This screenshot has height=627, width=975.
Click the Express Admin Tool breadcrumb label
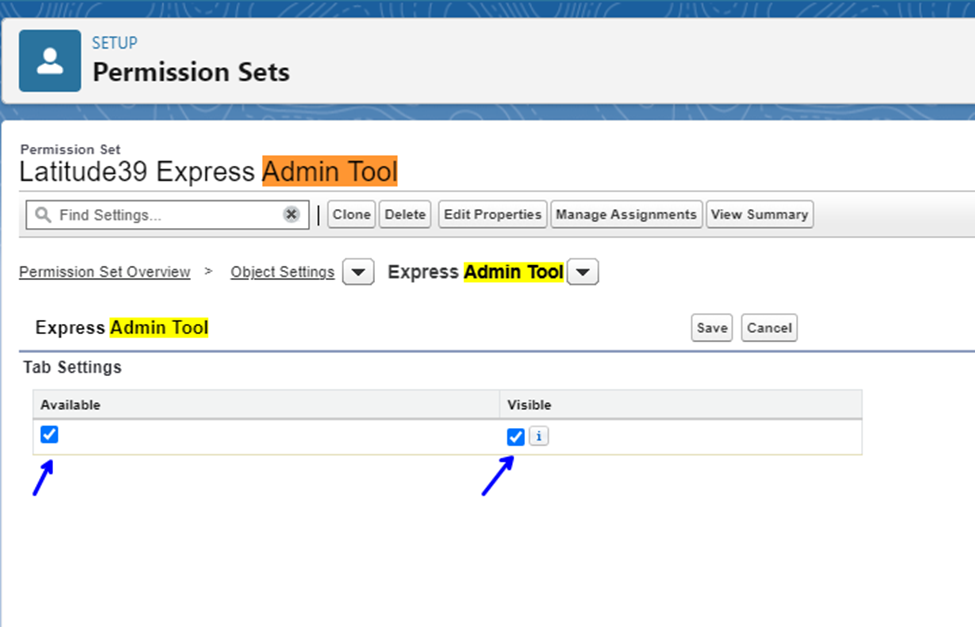[476, 272]
